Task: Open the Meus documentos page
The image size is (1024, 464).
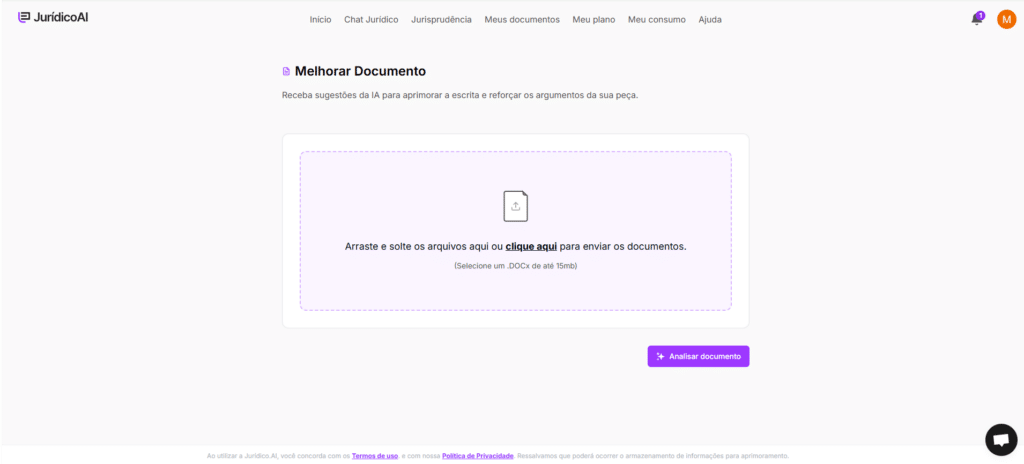Action: click(x=522, y=19)
